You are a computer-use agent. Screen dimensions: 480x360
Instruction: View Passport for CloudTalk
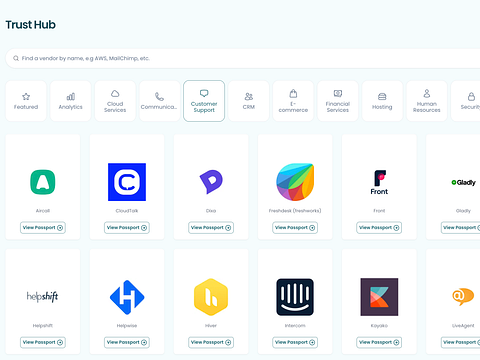point(127,228)
